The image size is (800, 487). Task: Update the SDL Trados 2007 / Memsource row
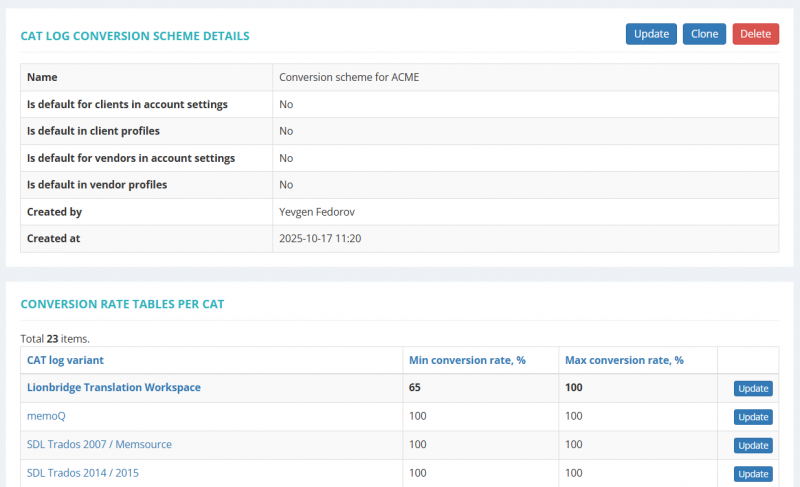[x=752, y=445]
